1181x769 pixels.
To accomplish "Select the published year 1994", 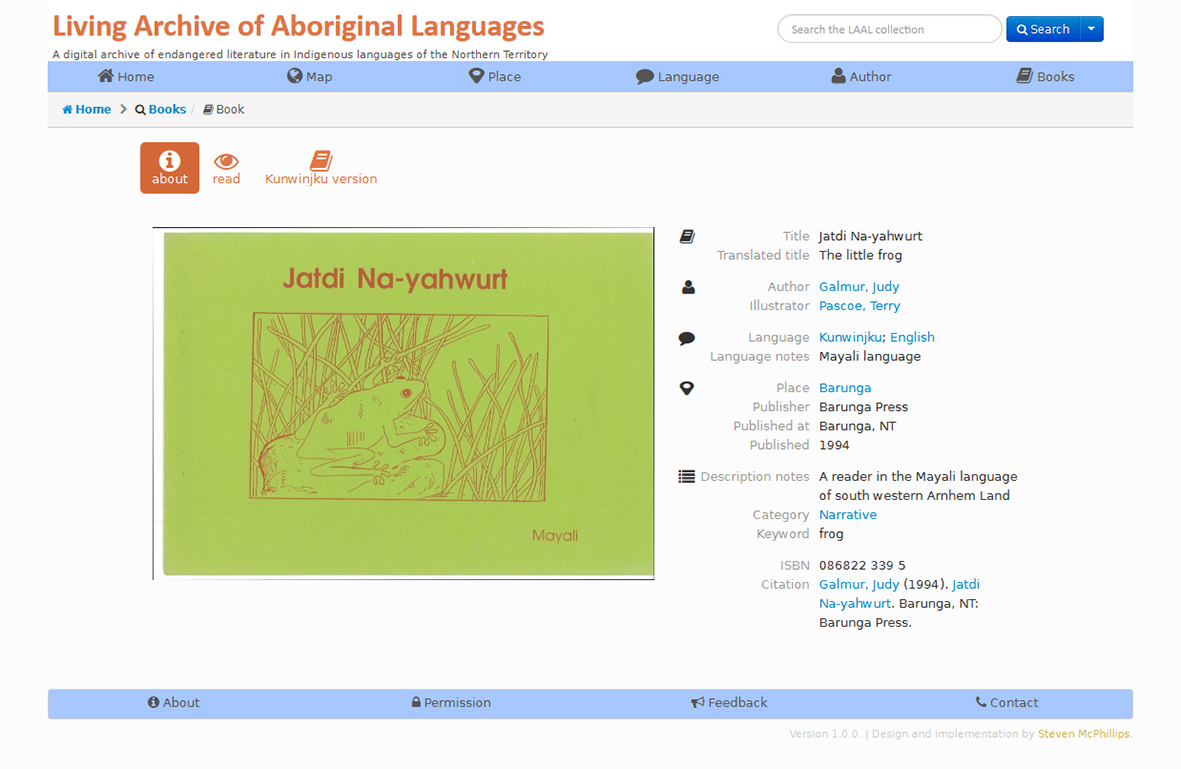I will click(834, 445).
